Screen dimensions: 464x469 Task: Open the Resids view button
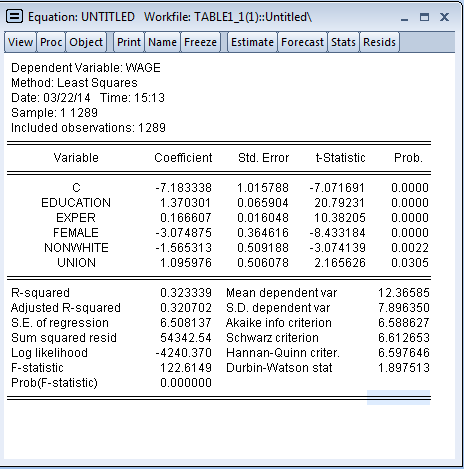(379, 42)
